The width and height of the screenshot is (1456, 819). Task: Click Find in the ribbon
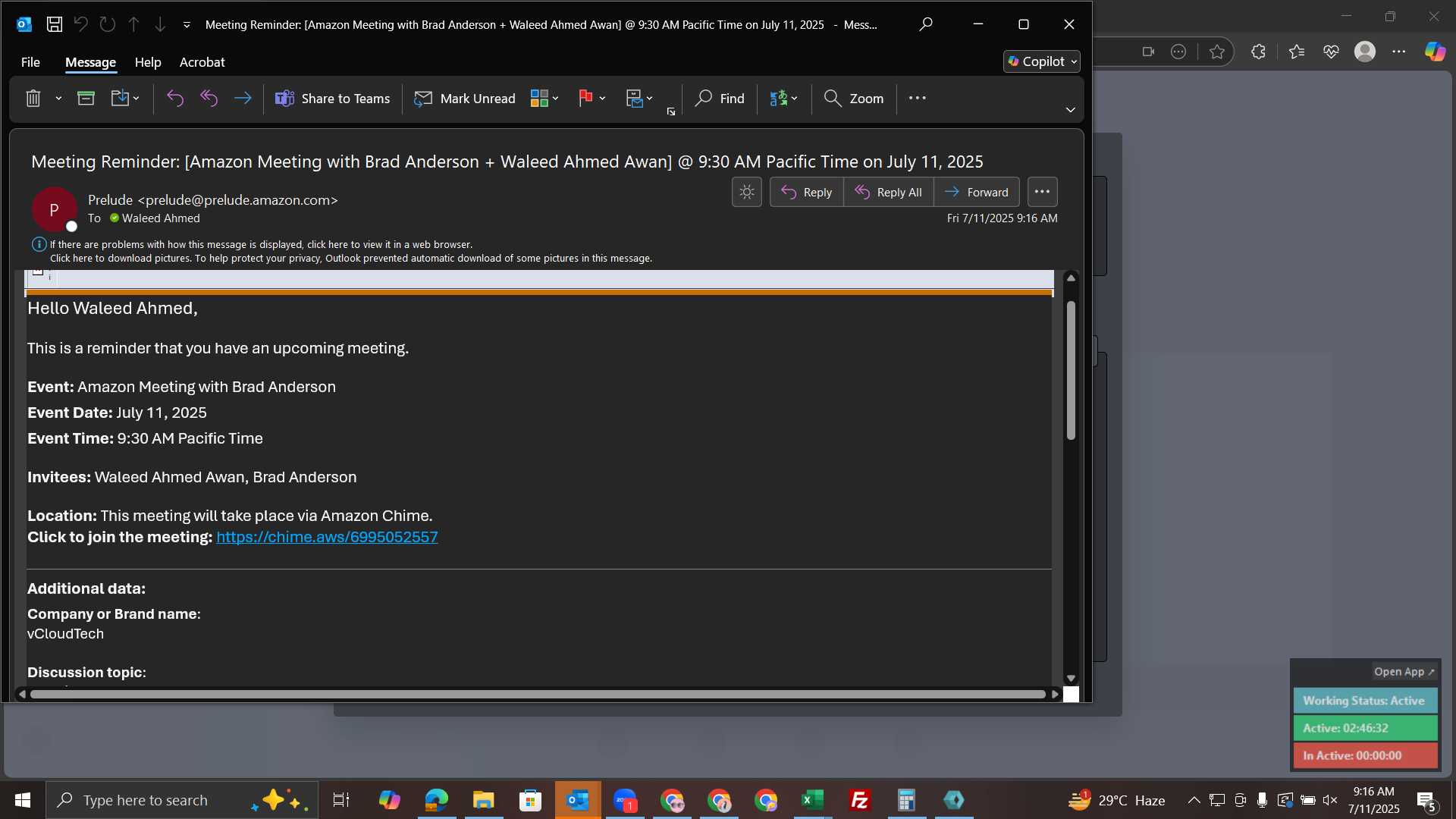click(720, 99)
